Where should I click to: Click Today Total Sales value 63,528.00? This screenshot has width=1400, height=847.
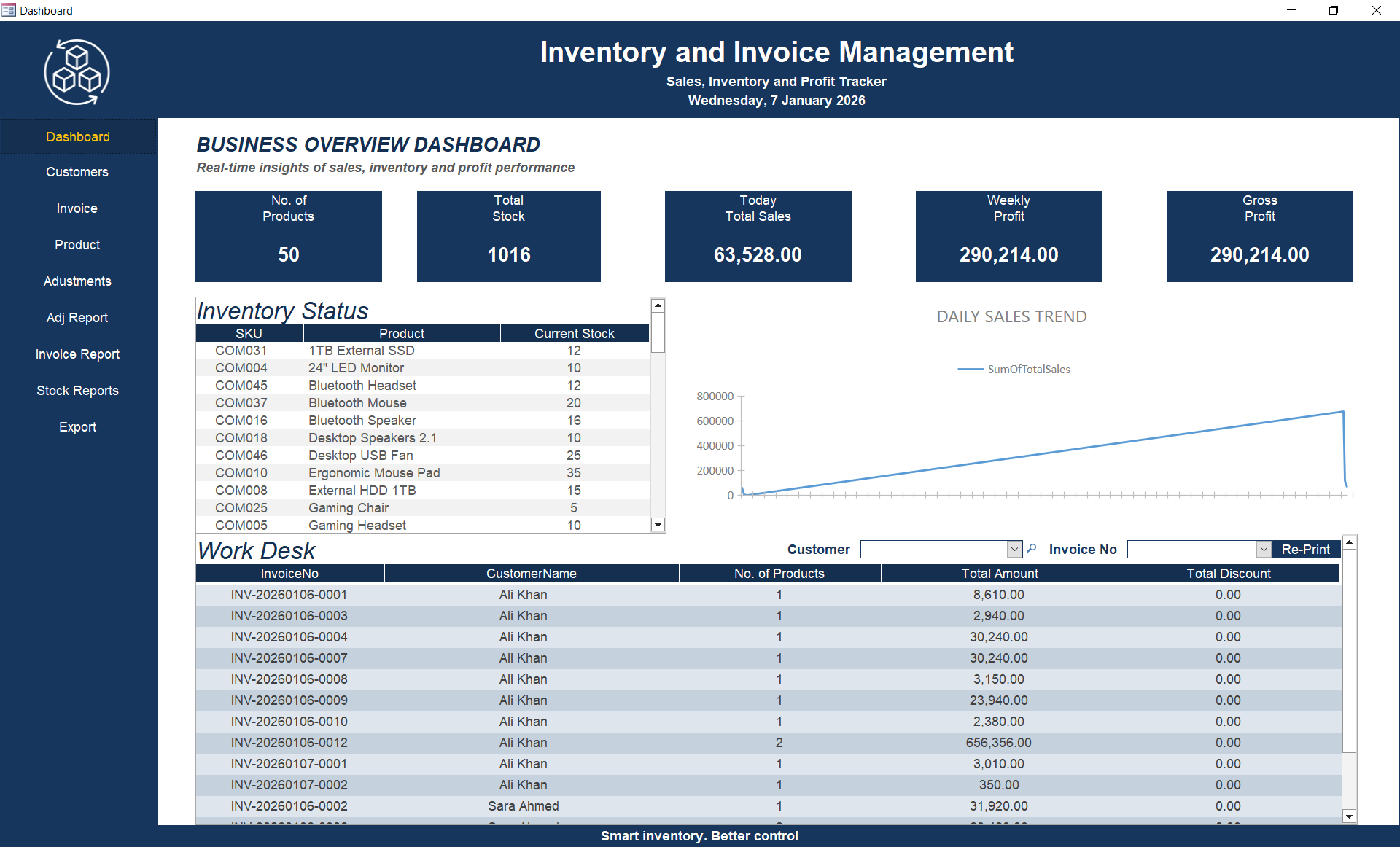click(758, 254)
